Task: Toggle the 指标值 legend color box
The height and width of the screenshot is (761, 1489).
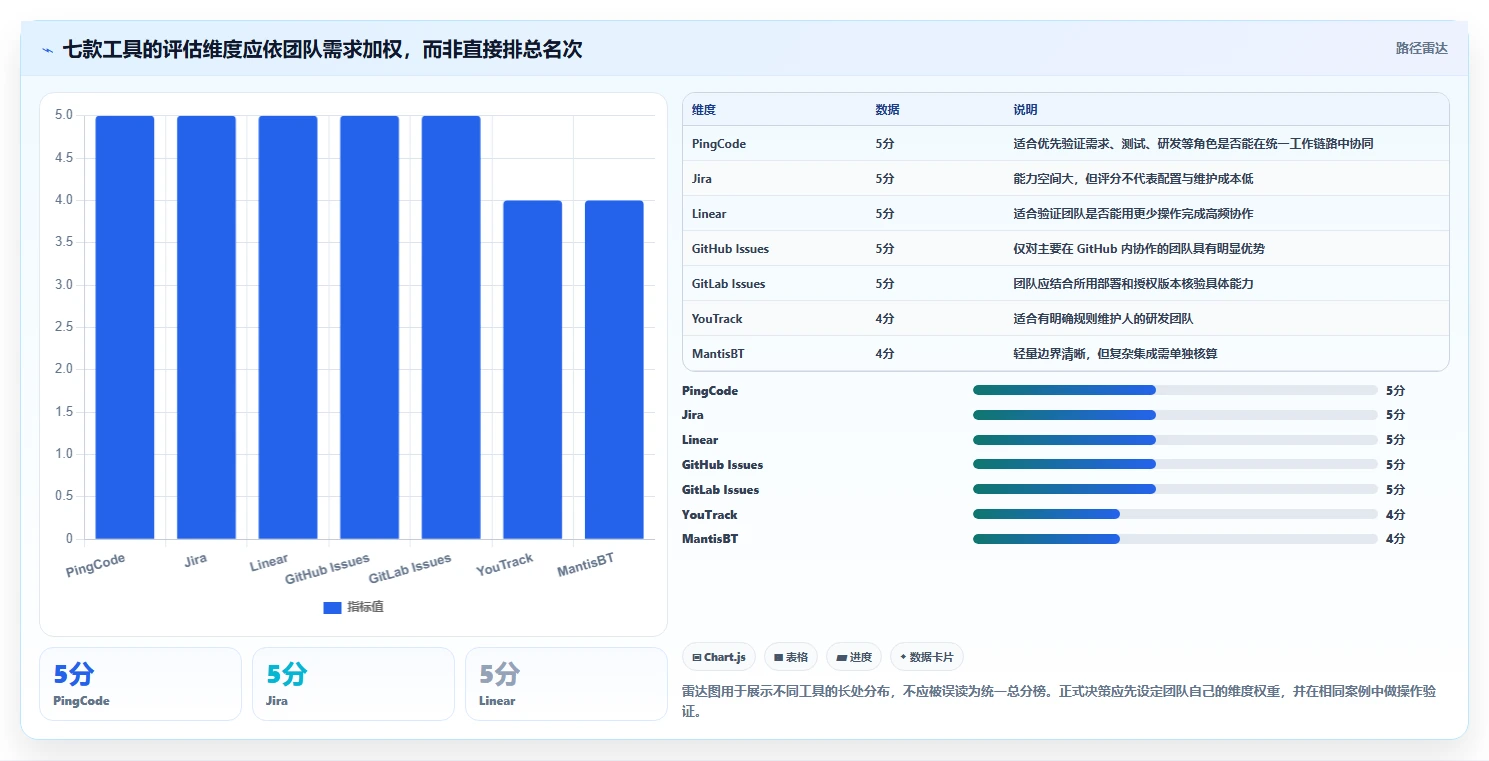Action: pos(332,607)
